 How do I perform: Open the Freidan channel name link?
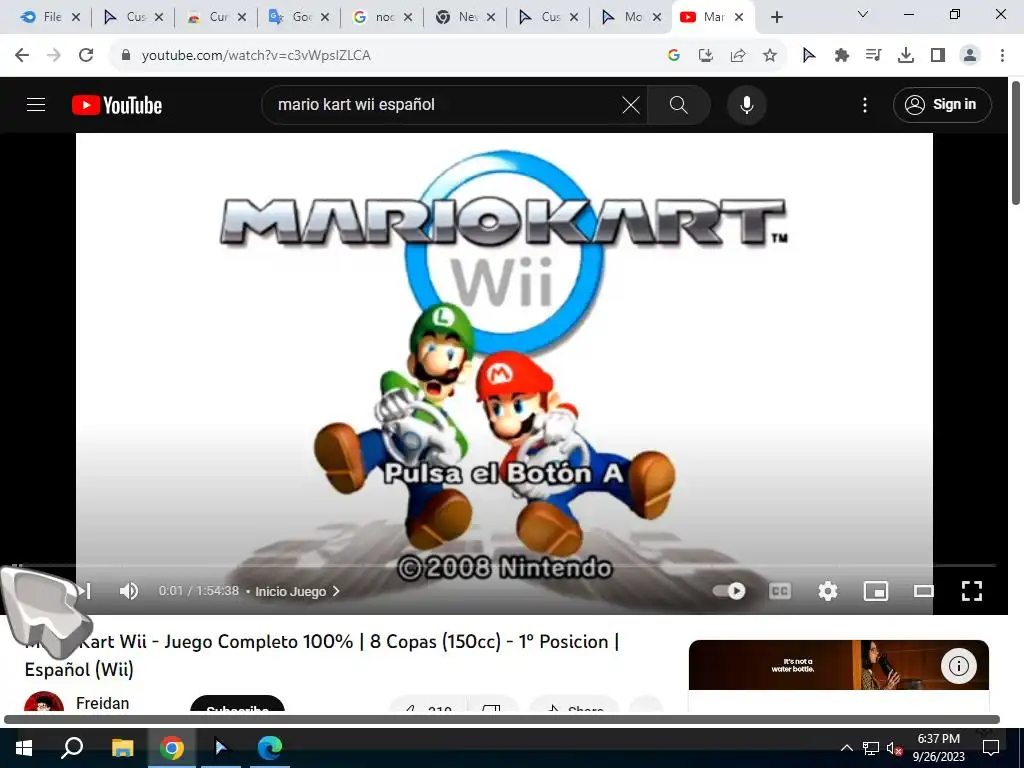pyautogui.click(x=103, y=703)
